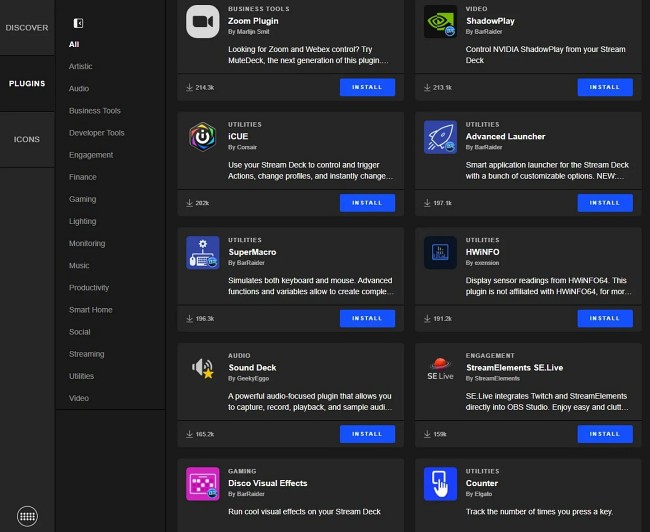Install the ShadowPlay plugin
Screen dimensions: 650x532
pos(605,87)
